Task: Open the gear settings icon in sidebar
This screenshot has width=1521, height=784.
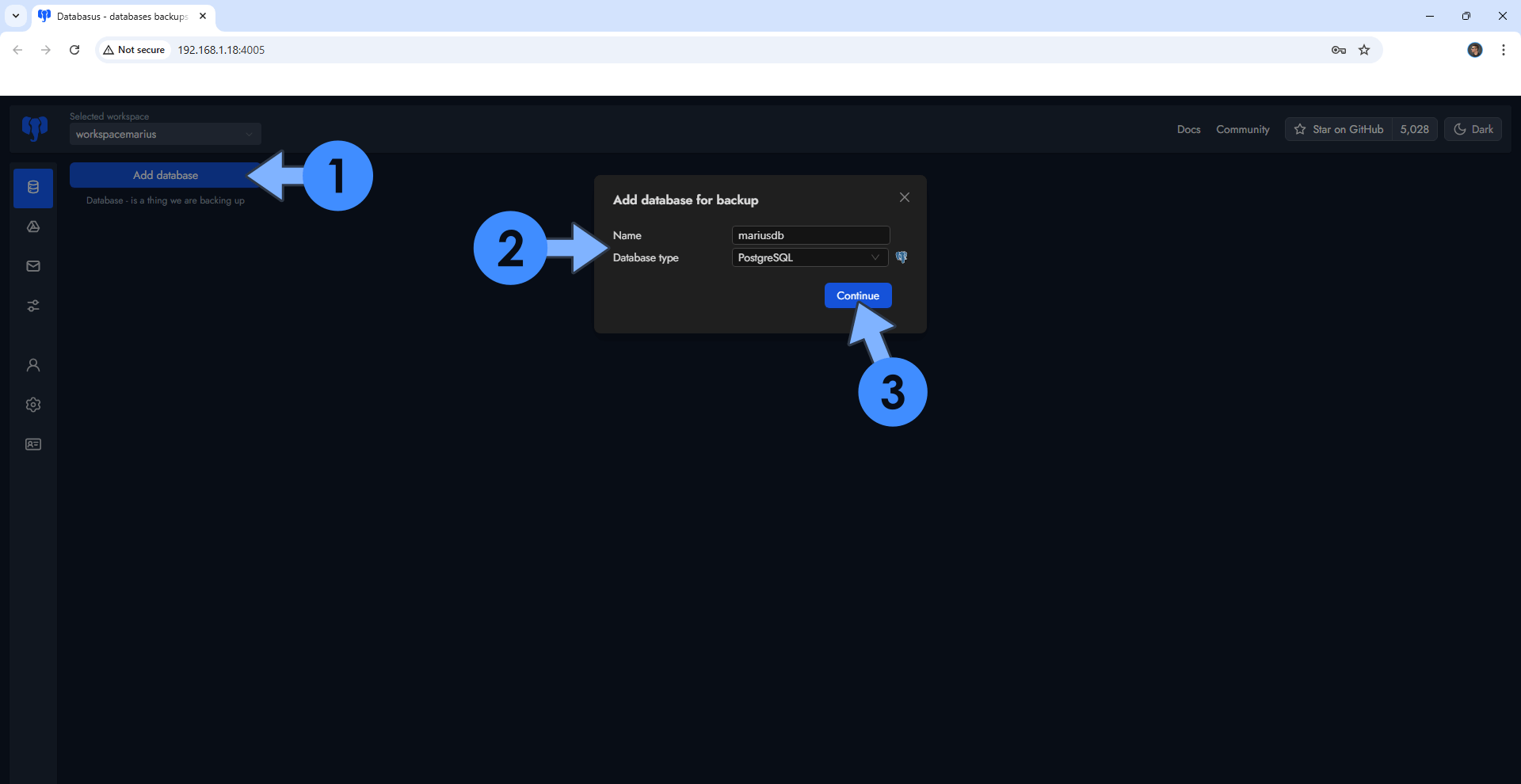Action: coord(33,405)
